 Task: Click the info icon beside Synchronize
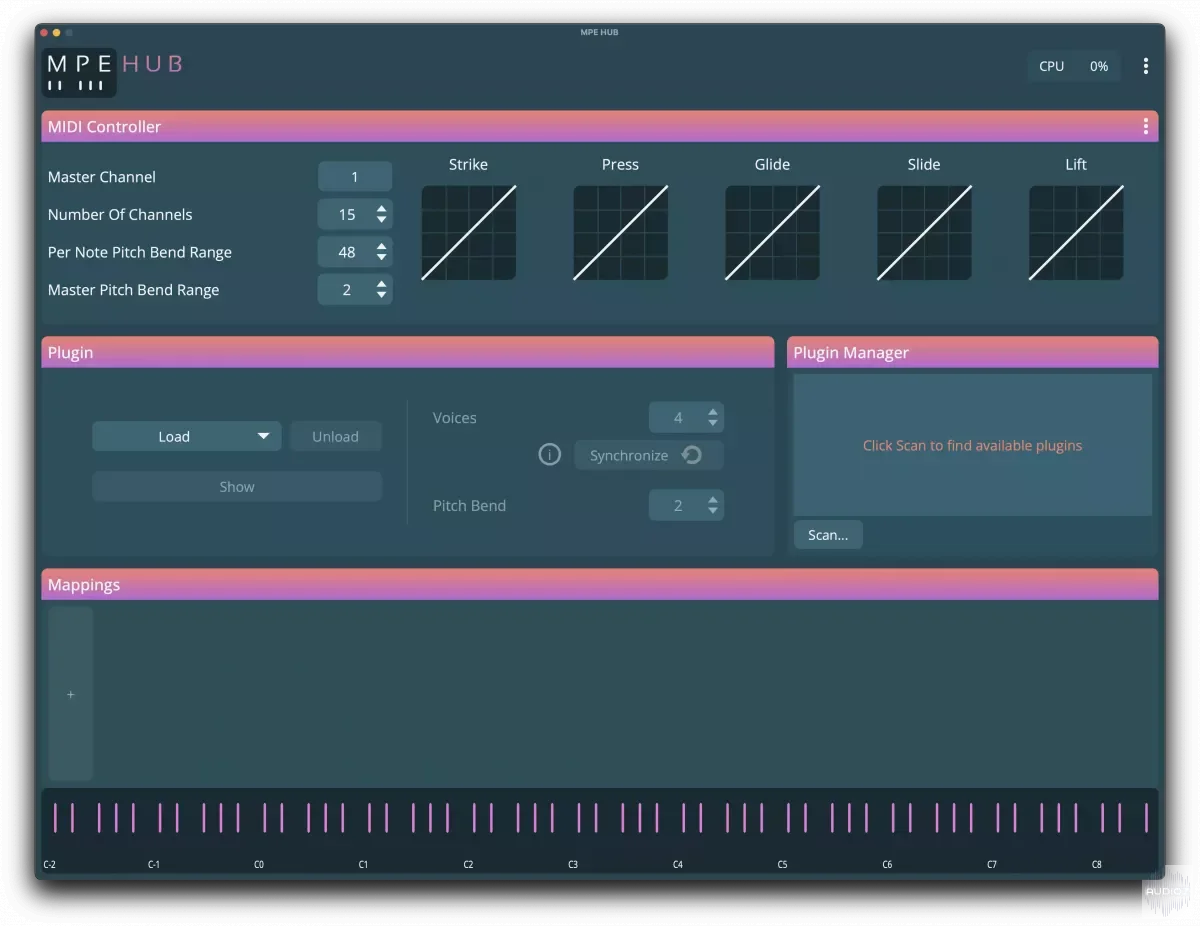pyautogui.click(x=550, y=455)
